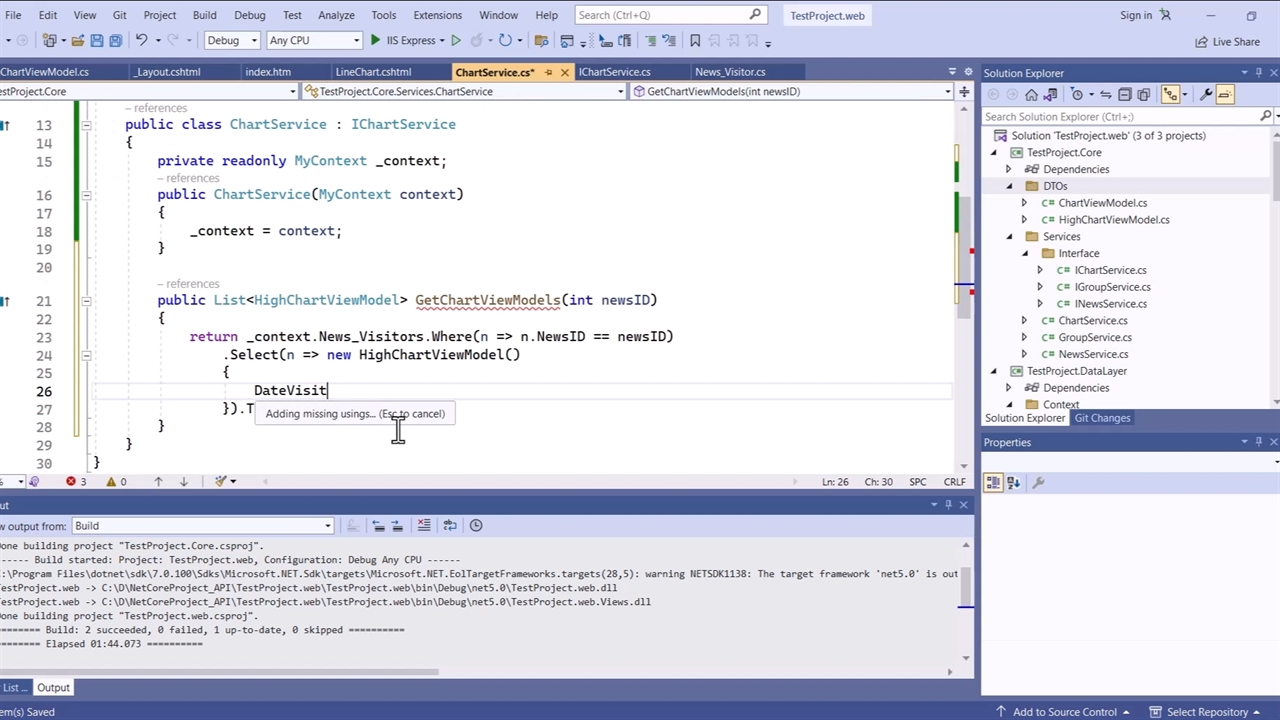Open the 'Show output from' Build dropdown
This screenshot has width=1280, height=720.
tap(201, 525)
